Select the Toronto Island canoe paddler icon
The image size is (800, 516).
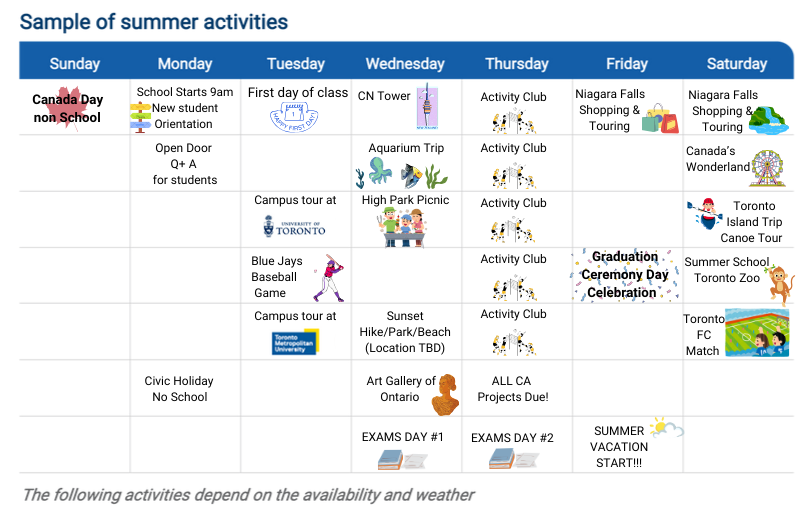pos(706,213)
